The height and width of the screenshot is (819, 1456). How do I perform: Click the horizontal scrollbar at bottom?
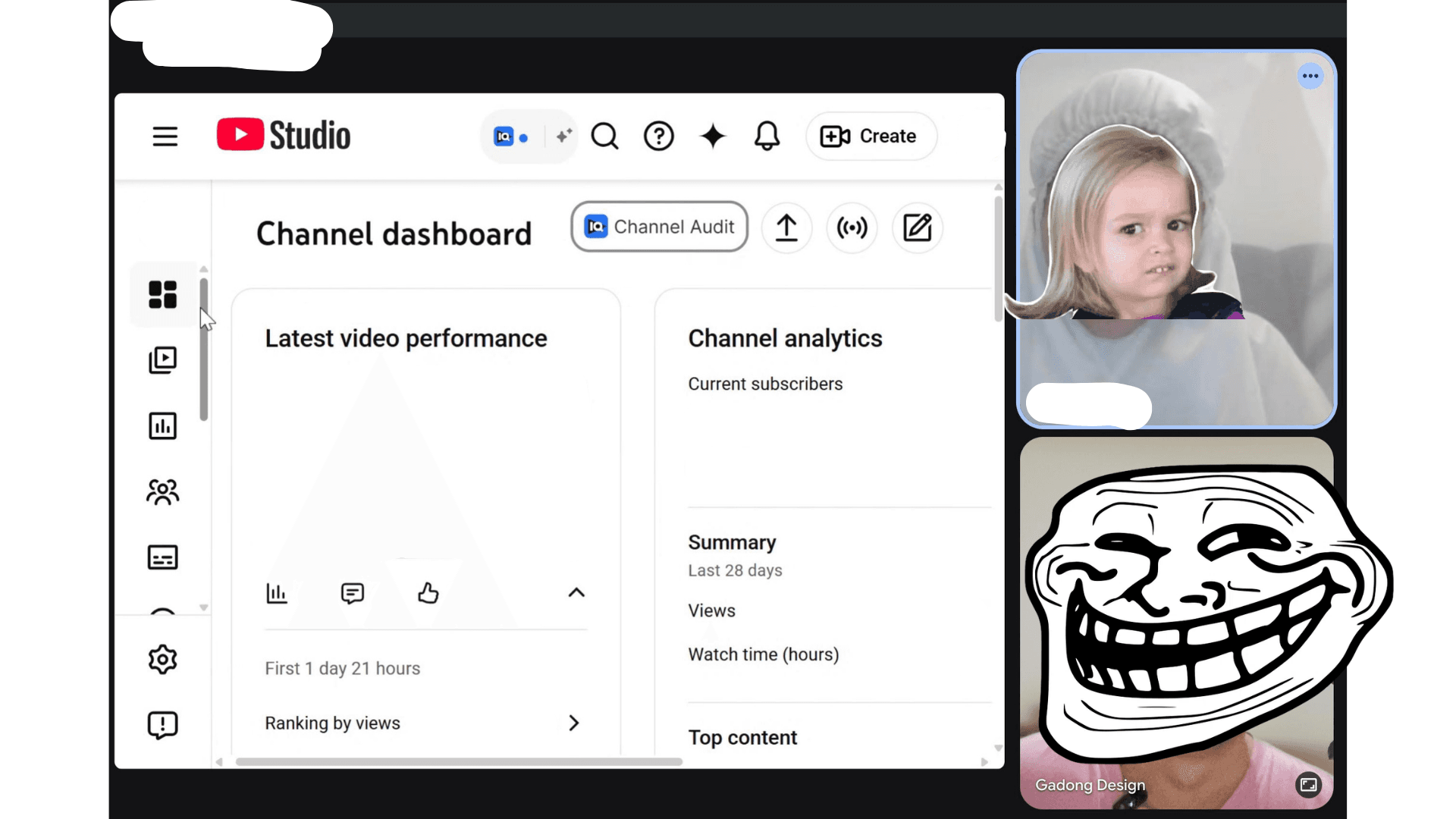tap(459, 761)
